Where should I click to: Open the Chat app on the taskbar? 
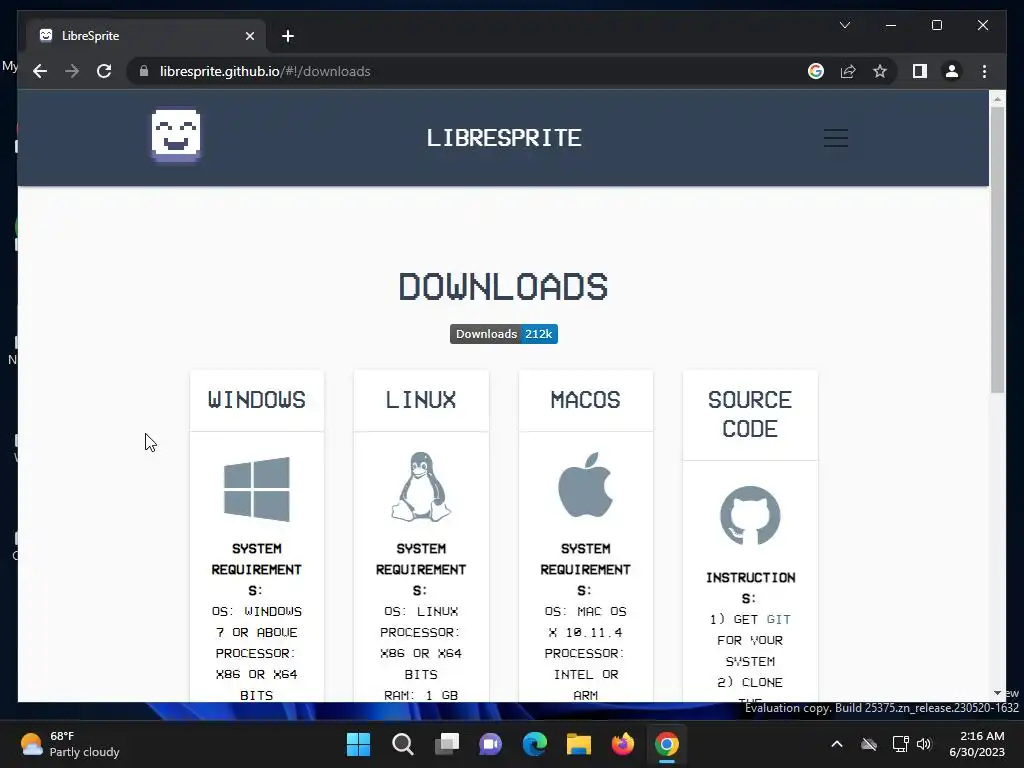tap(490, 744)
